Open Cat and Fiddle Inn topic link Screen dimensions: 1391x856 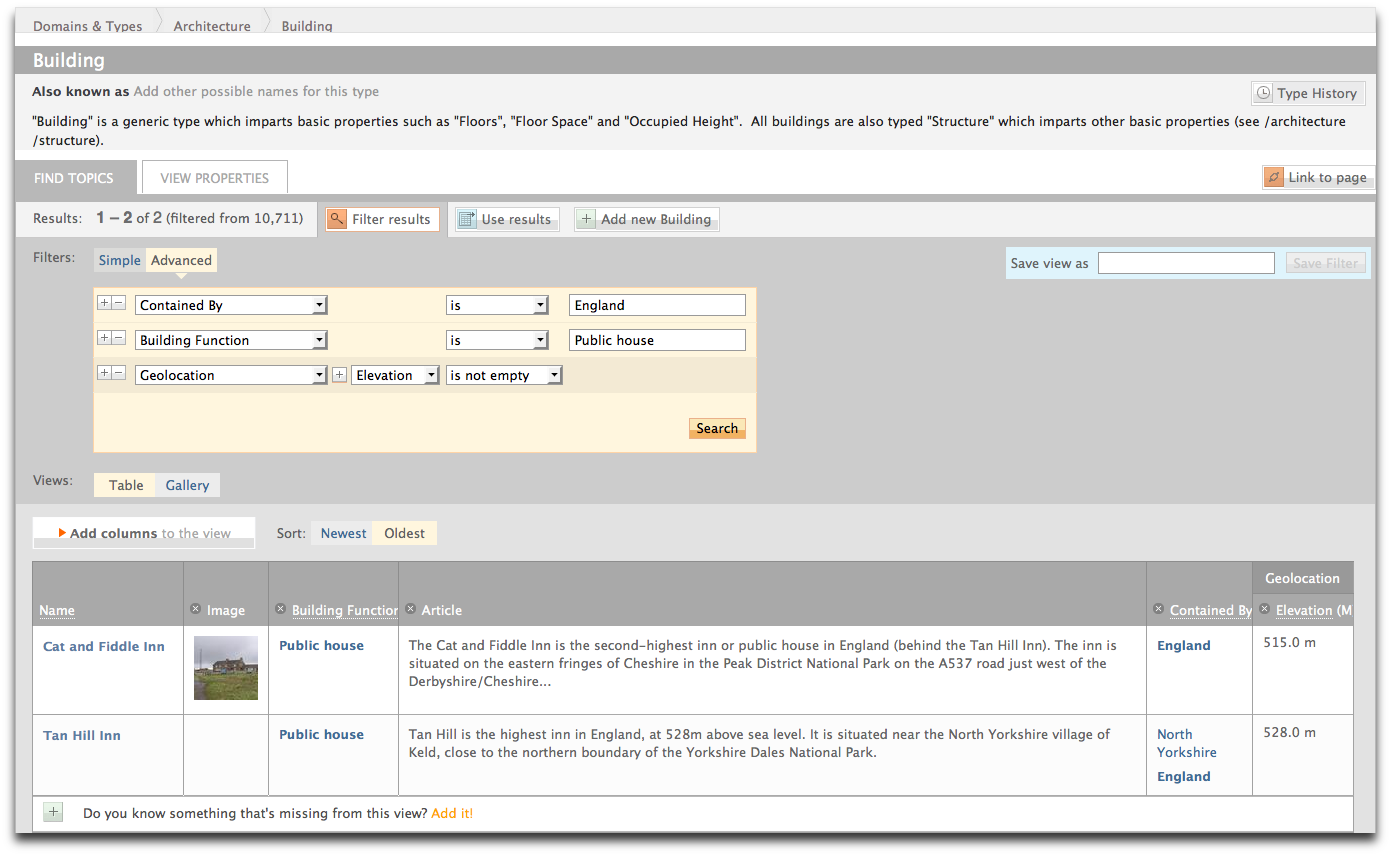pyautogui.click(x=104, y=646)
